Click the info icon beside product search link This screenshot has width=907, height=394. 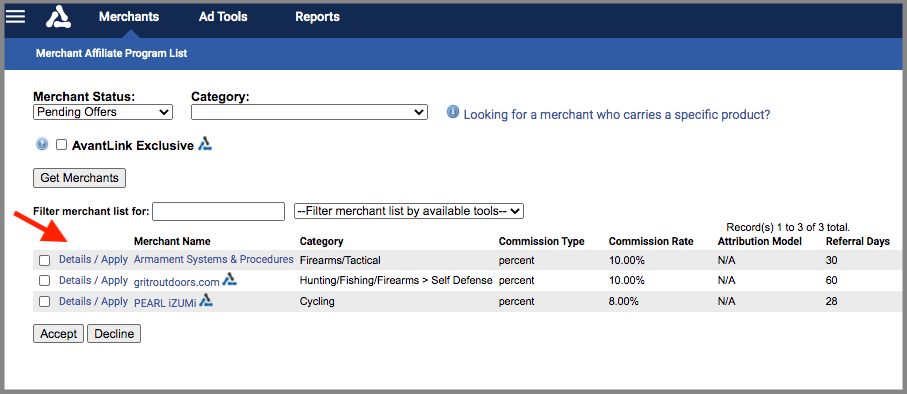pos(453,112)
